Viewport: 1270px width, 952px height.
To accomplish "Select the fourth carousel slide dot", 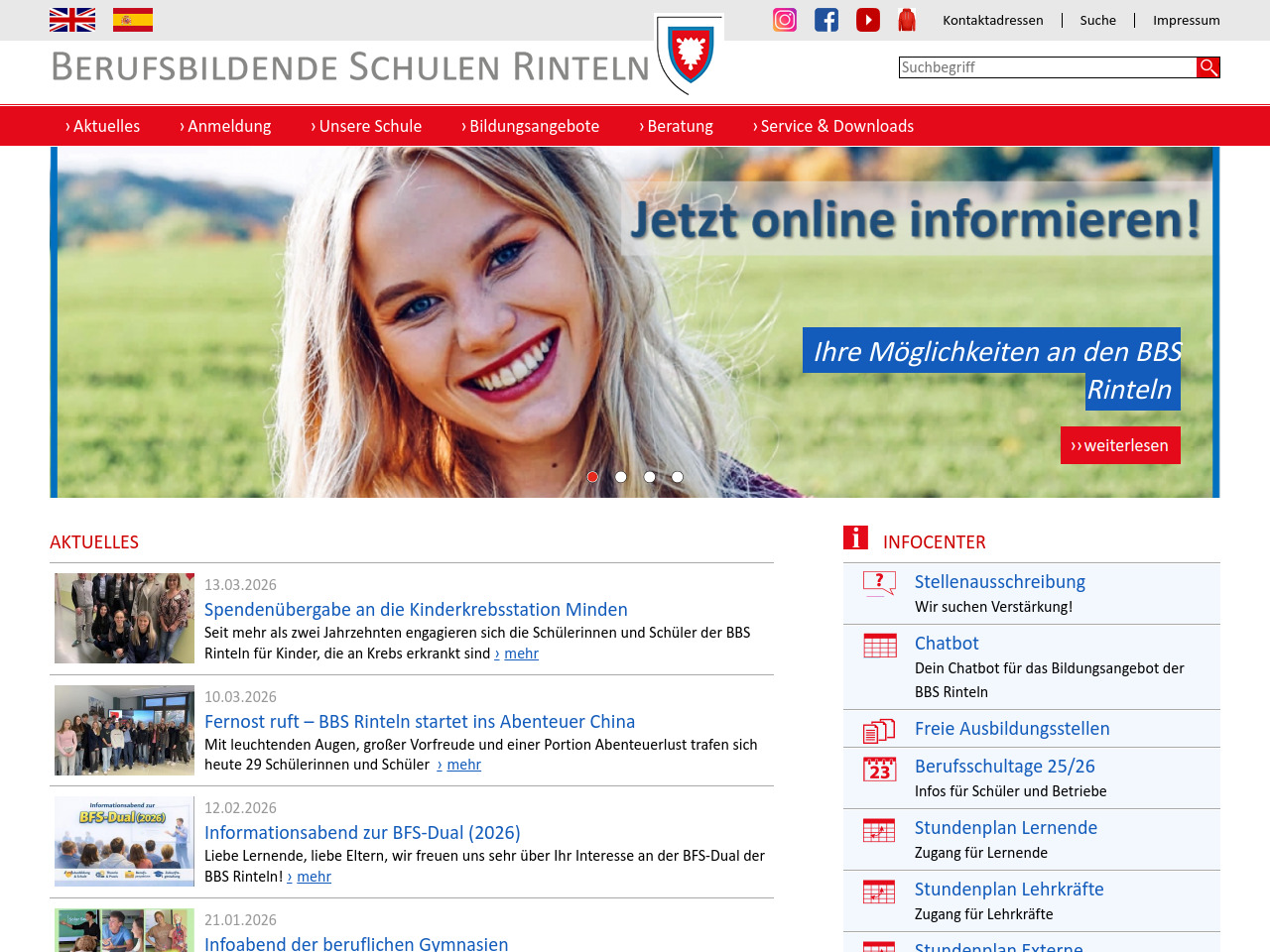I will pos(678,477).
